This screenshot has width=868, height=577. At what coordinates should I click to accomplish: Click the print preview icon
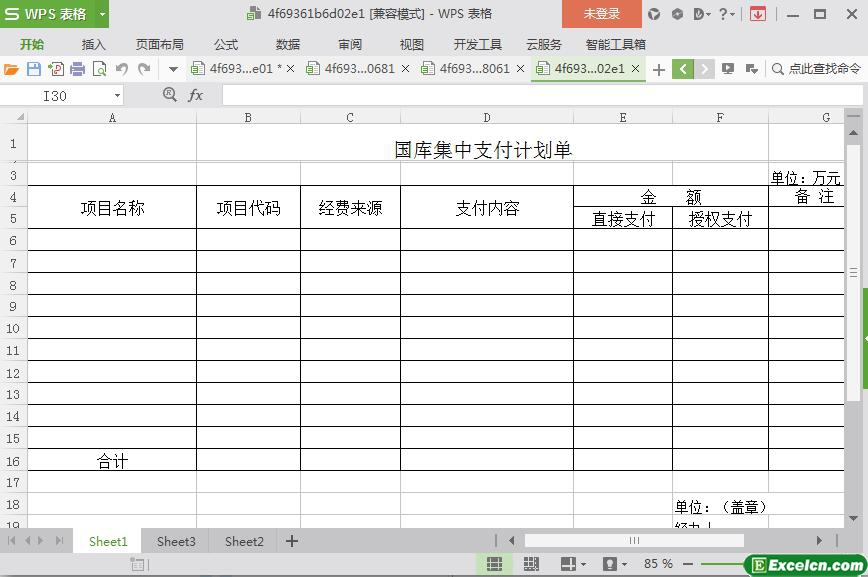(99, 69)
